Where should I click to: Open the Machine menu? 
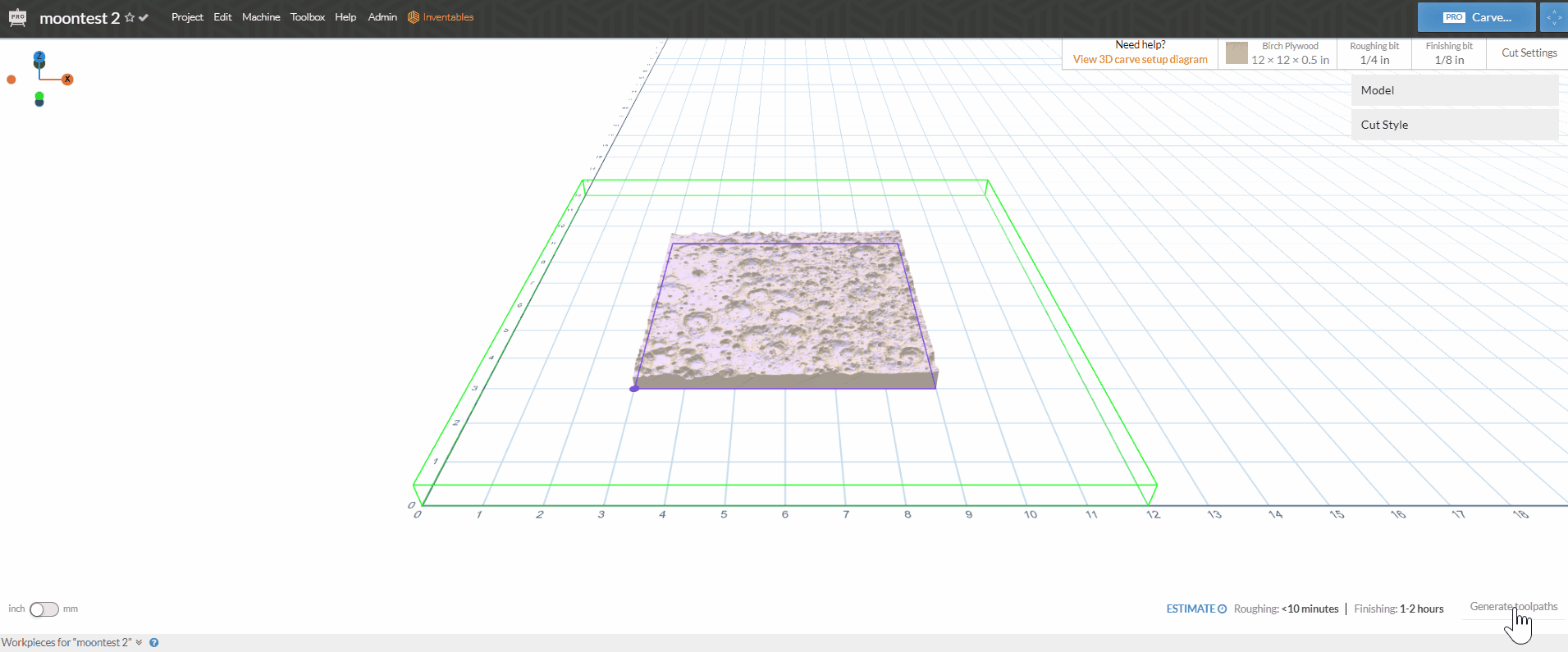tap(261, 17)
